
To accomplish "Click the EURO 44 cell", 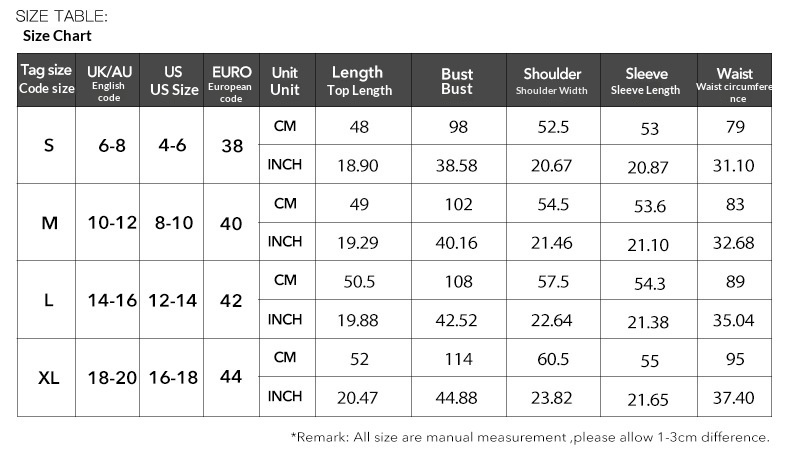I will pos(231,377).
